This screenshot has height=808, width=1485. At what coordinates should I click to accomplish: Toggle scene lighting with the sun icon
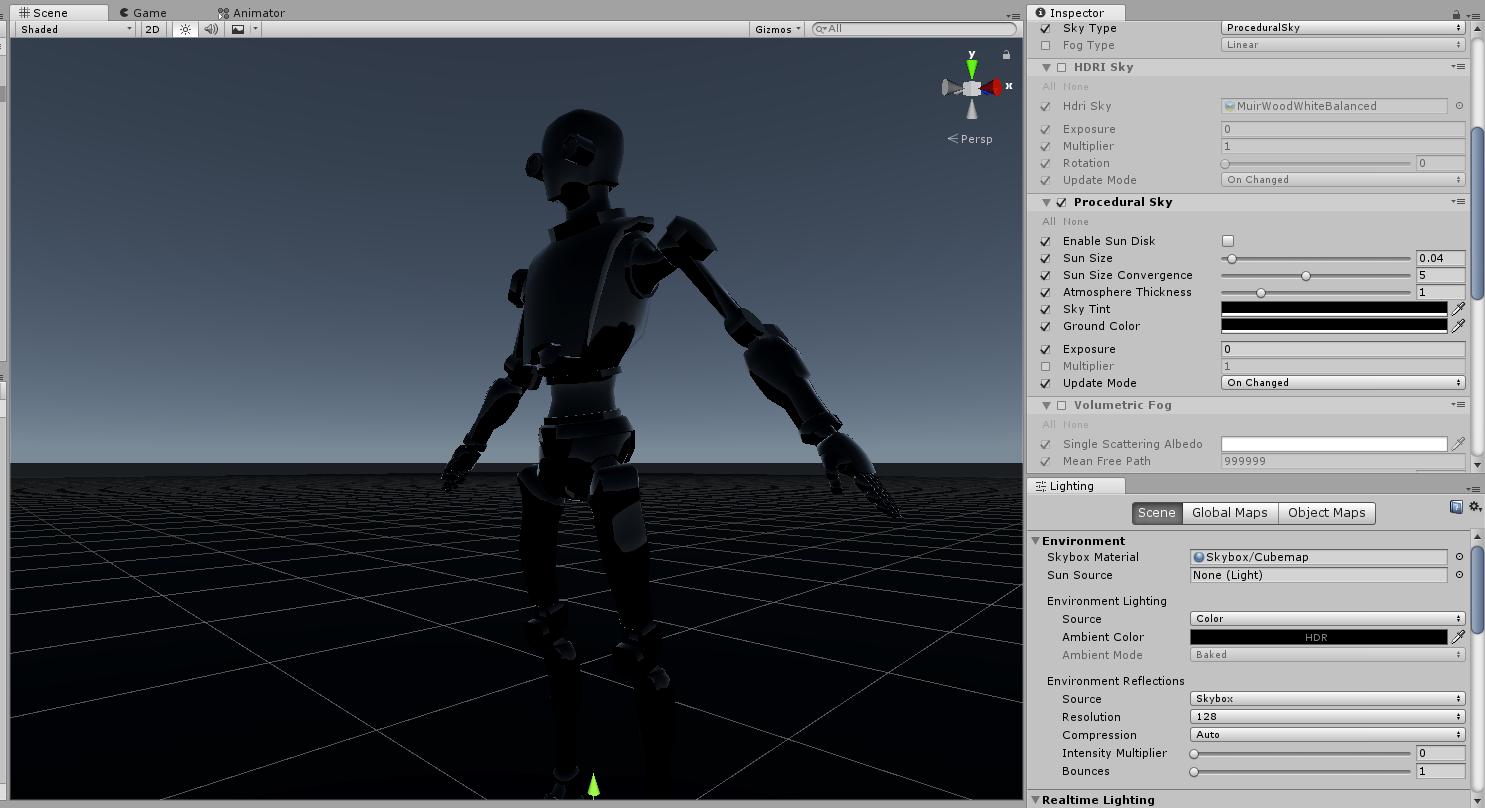(x=185, y=29)
